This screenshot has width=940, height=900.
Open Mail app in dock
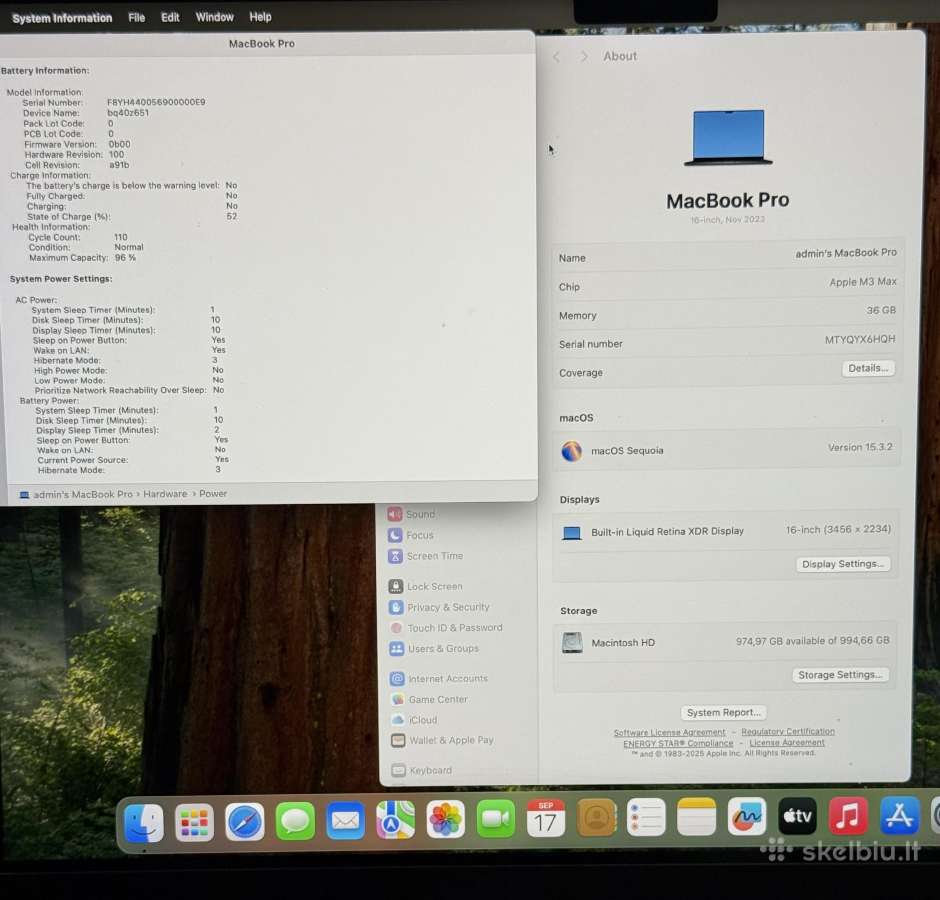pos(345,820)
